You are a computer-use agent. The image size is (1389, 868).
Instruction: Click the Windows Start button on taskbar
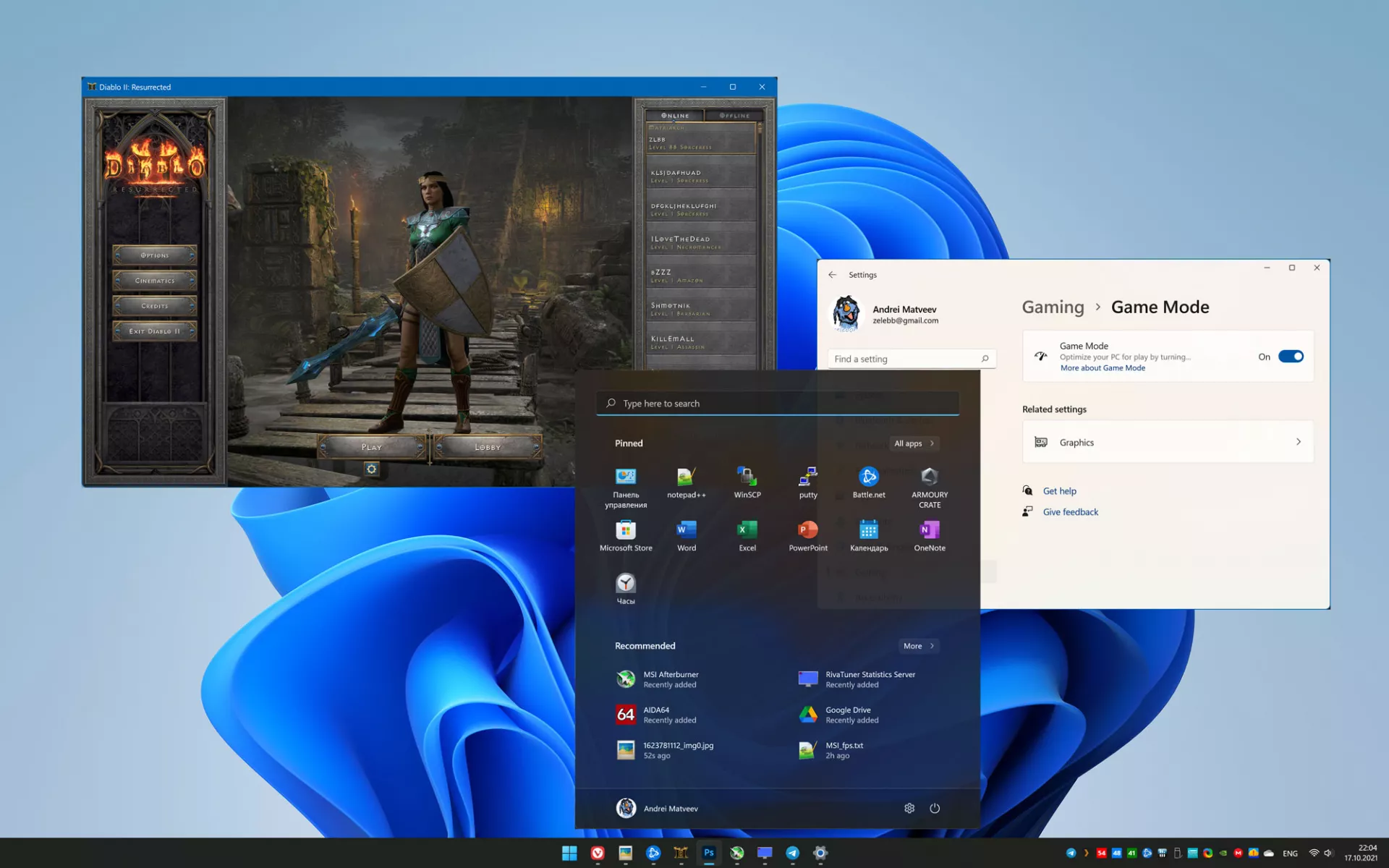(569, 853)
